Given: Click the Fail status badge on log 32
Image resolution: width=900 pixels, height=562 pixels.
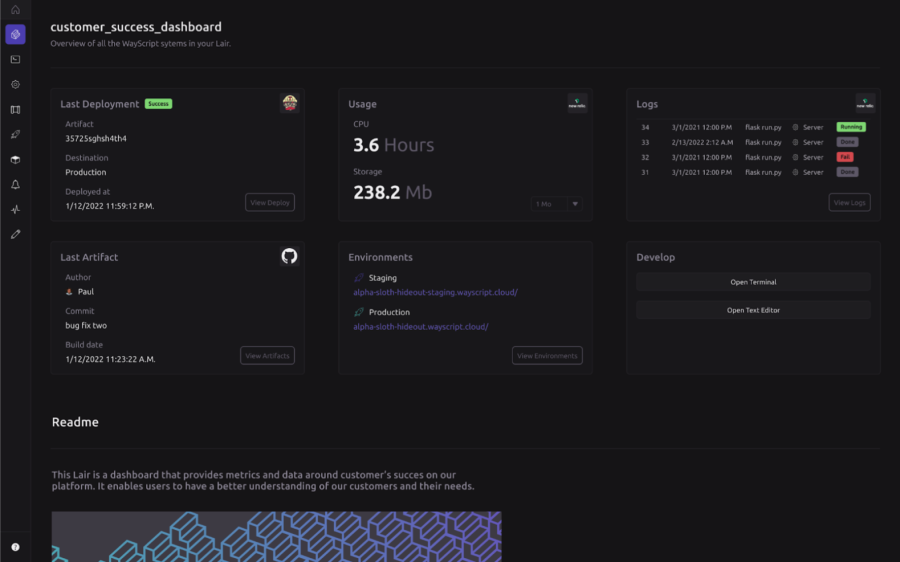Looking at the screenshot, I should pyautogui.click(x=845, y=157).
